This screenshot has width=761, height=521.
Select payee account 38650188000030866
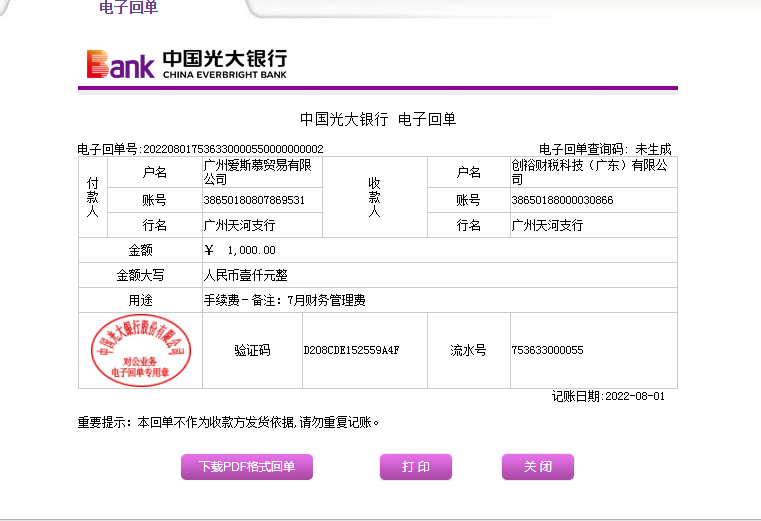coord(562,200)
